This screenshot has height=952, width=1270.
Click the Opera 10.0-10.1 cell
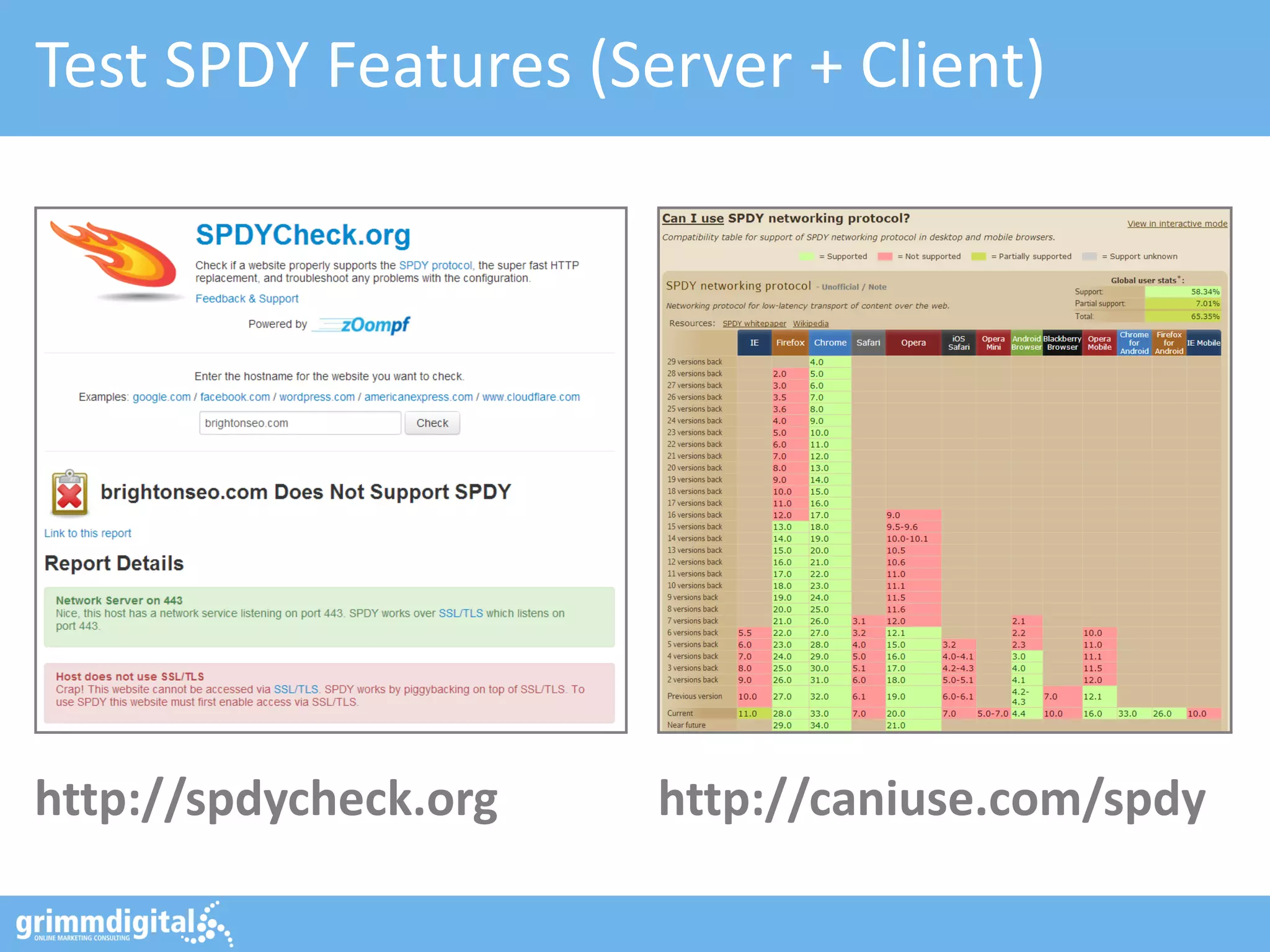pos(913,539)
